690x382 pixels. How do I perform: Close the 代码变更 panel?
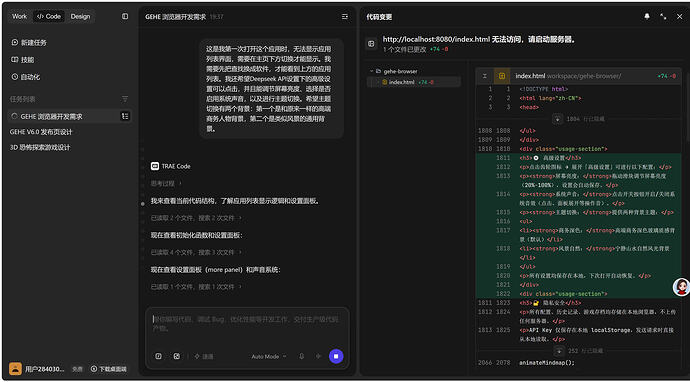[x=679, y=17]
